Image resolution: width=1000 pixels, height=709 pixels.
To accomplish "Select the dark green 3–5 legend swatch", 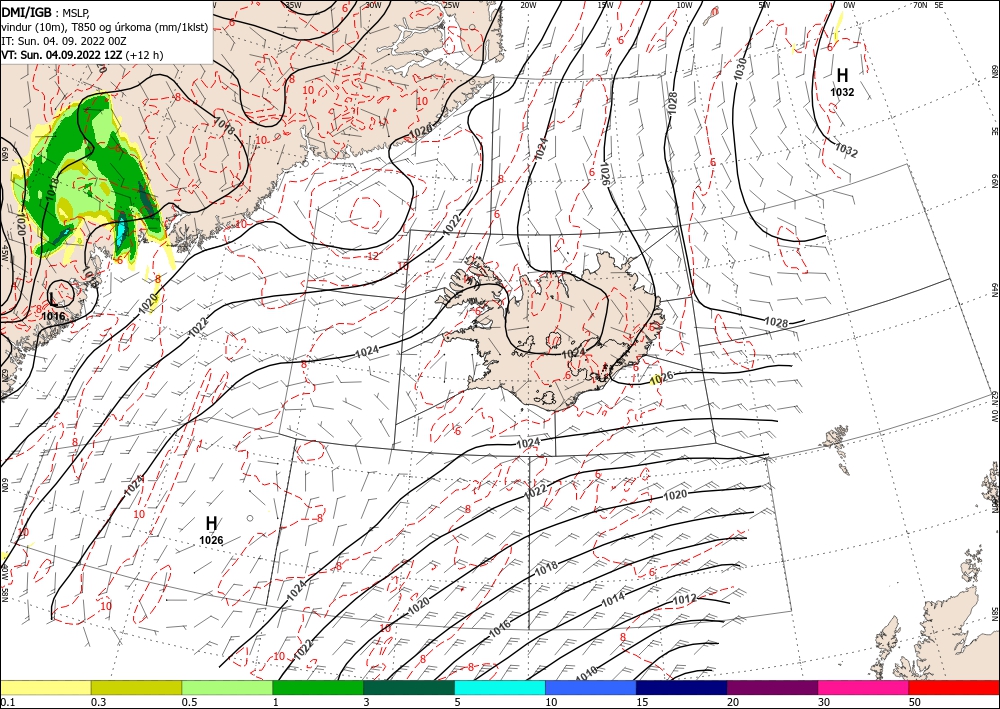I will coord(409,687).
